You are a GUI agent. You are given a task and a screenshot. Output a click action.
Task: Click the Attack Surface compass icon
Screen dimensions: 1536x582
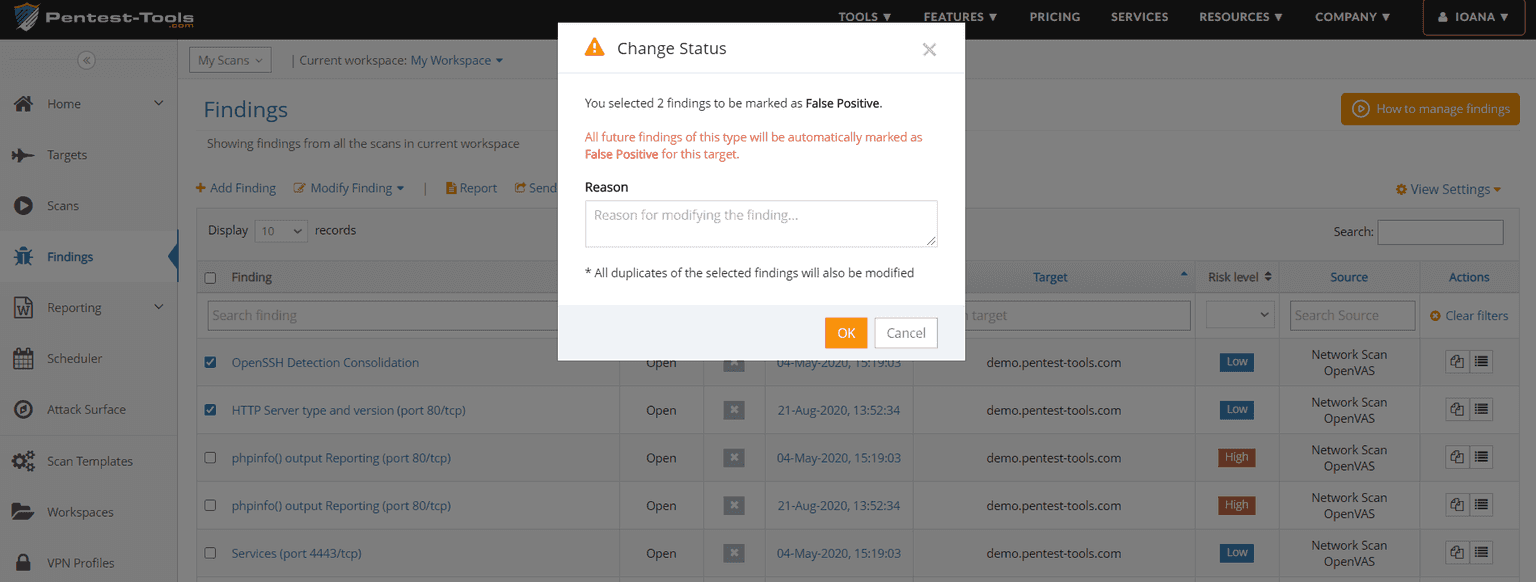[x=23, y=410]
